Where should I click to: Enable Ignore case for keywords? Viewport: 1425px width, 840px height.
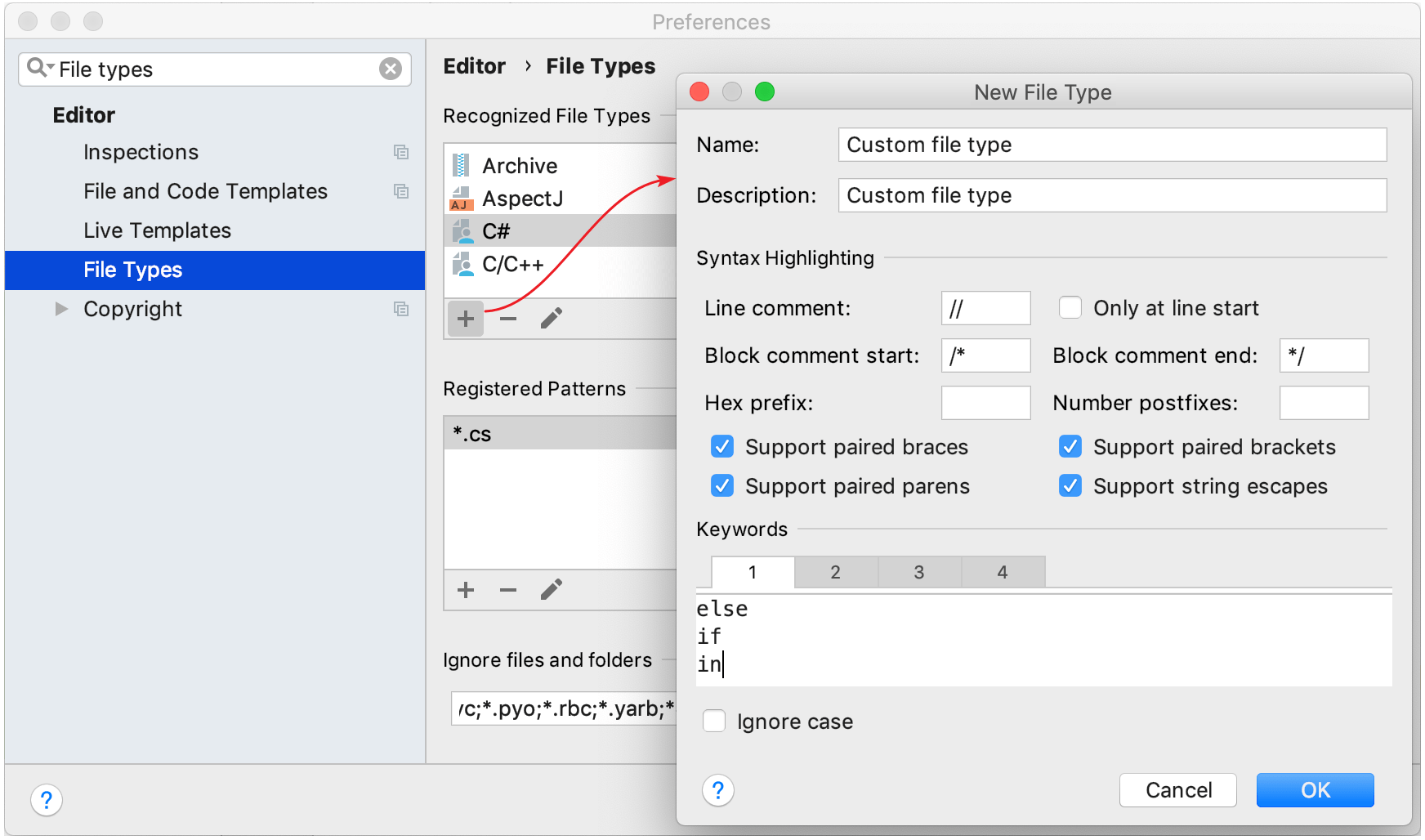[x=713, y=721]
